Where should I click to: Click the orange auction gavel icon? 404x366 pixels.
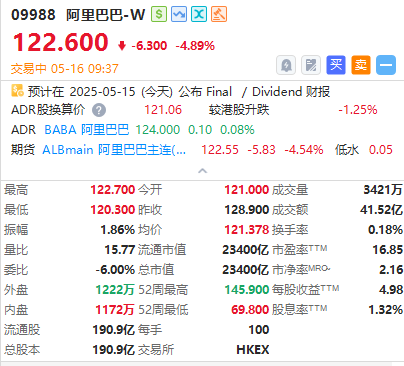point(219,14)
